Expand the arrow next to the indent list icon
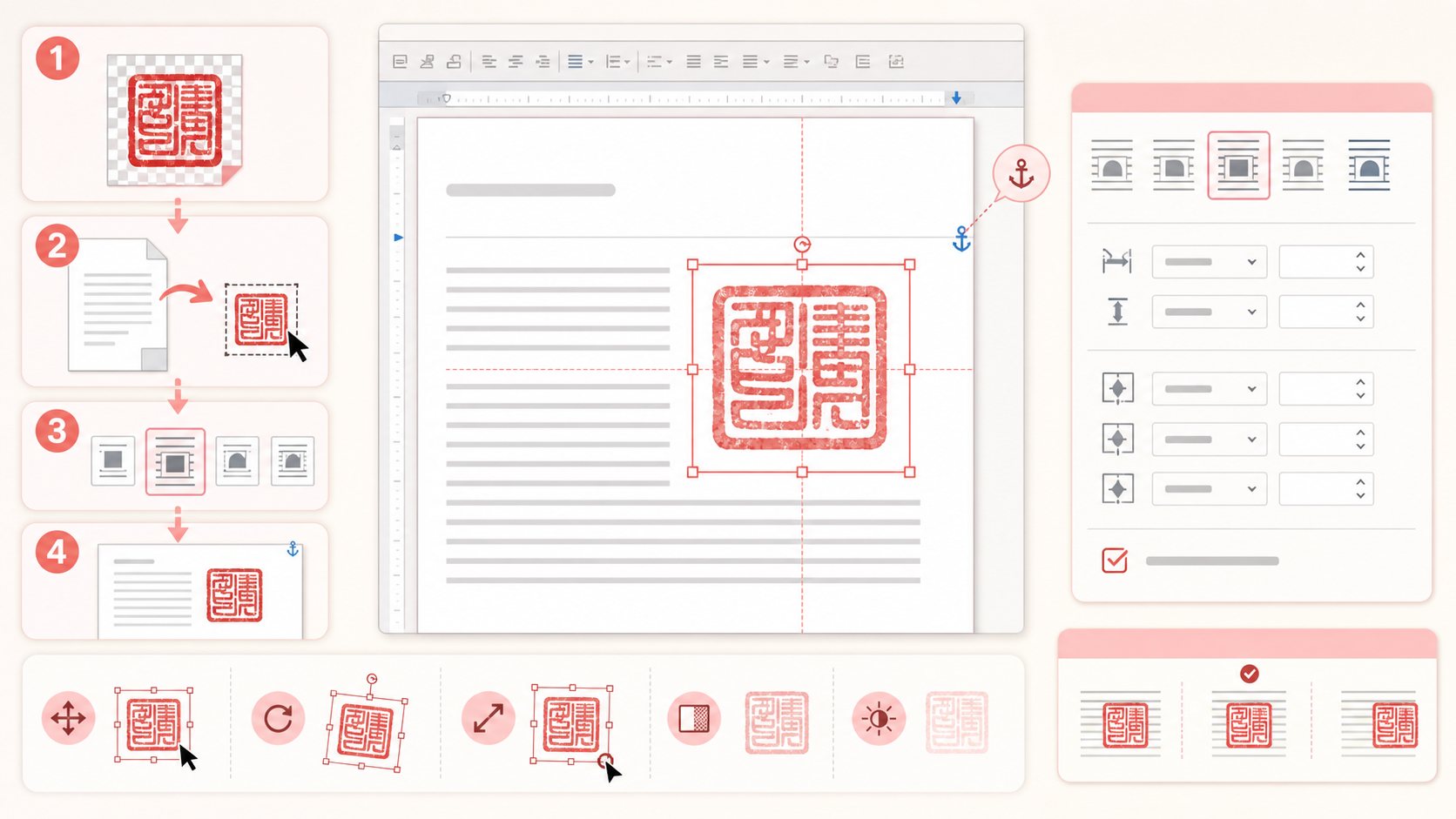 click(x=627, y=63)
